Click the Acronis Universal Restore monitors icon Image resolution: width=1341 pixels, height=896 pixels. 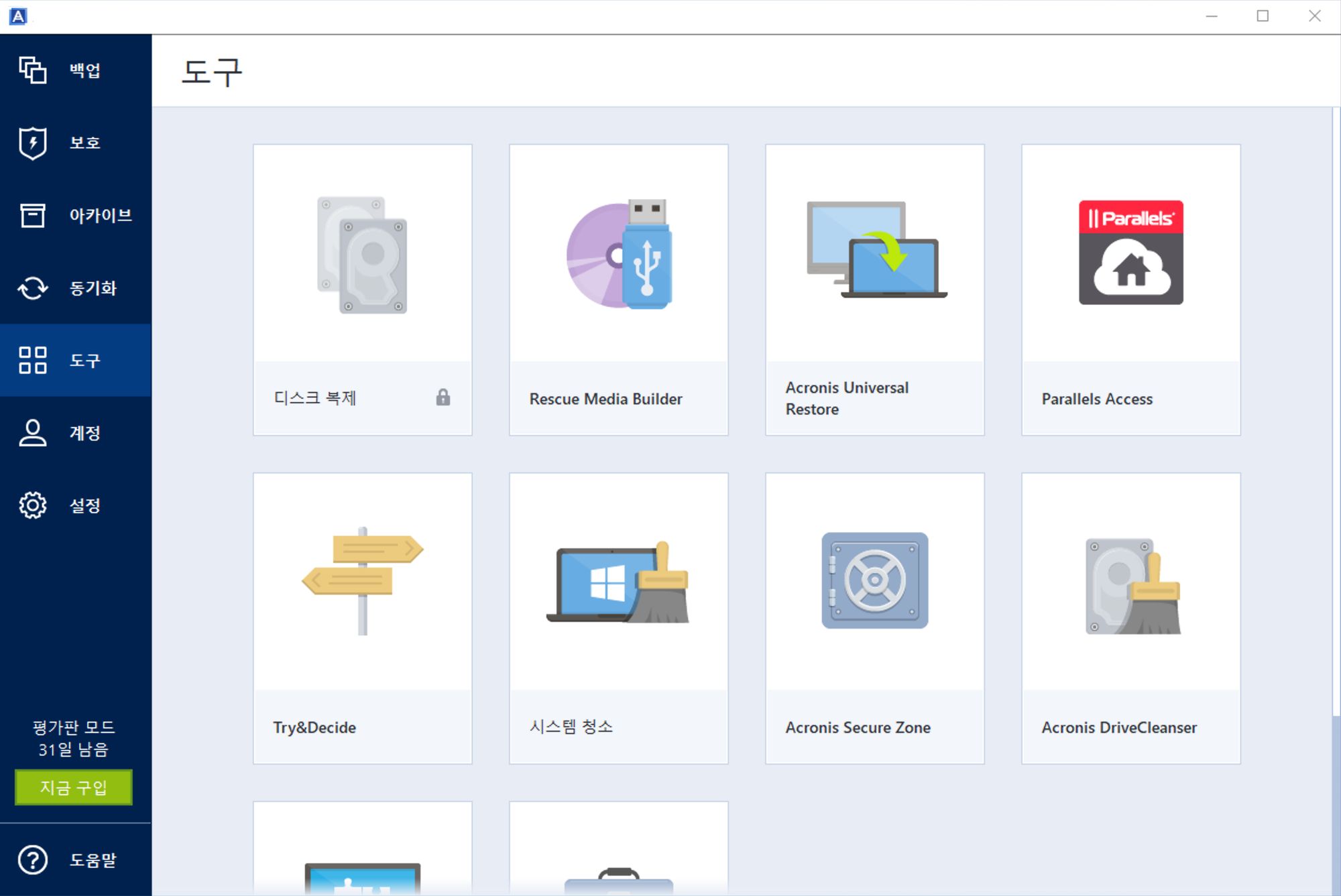tap(876, 250)
